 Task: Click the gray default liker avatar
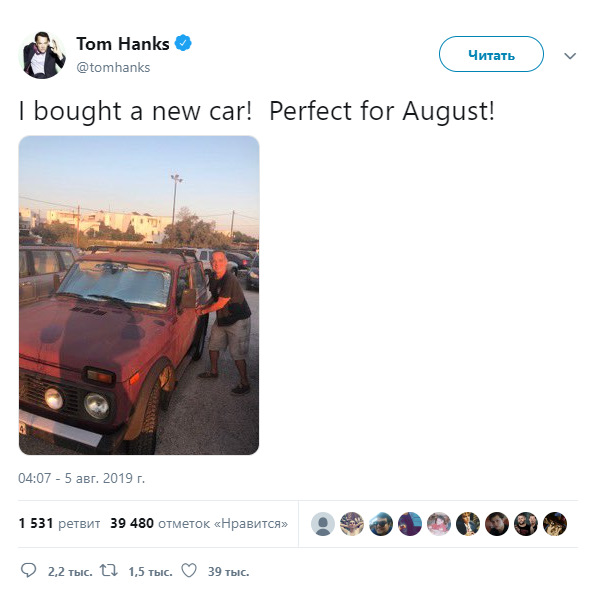coord(323,524)
